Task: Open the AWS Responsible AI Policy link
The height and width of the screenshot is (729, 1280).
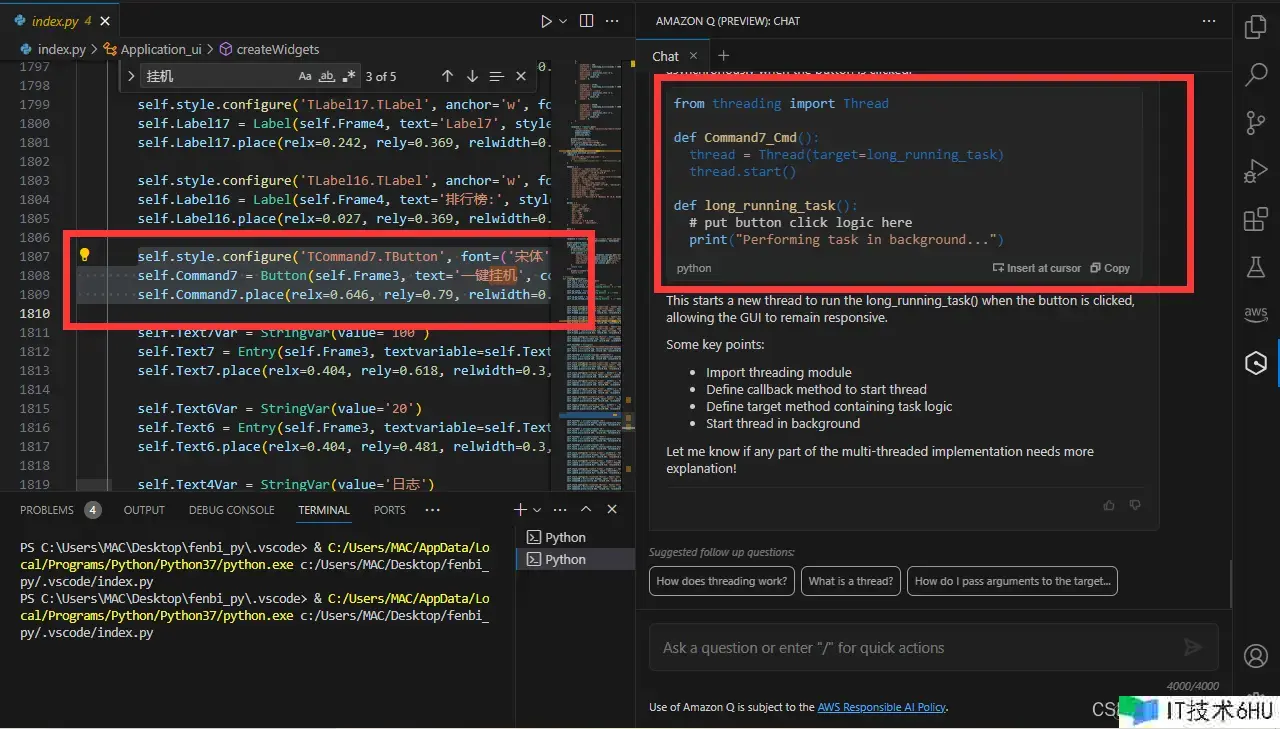Action: pyautogui.click(x=882, y=707)
